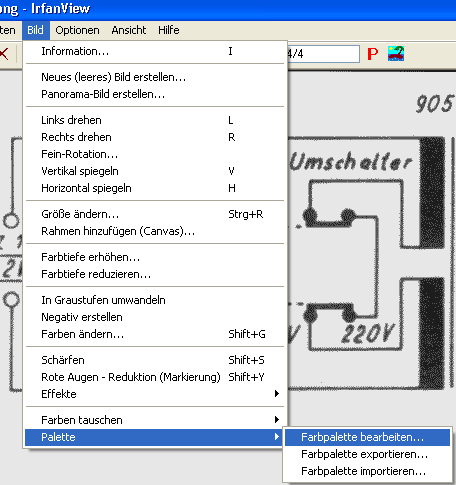The height and width of the screenshot is (485, 456).
Task: Click the image counter field showing 4/4
Action: [x=323, y=54]
